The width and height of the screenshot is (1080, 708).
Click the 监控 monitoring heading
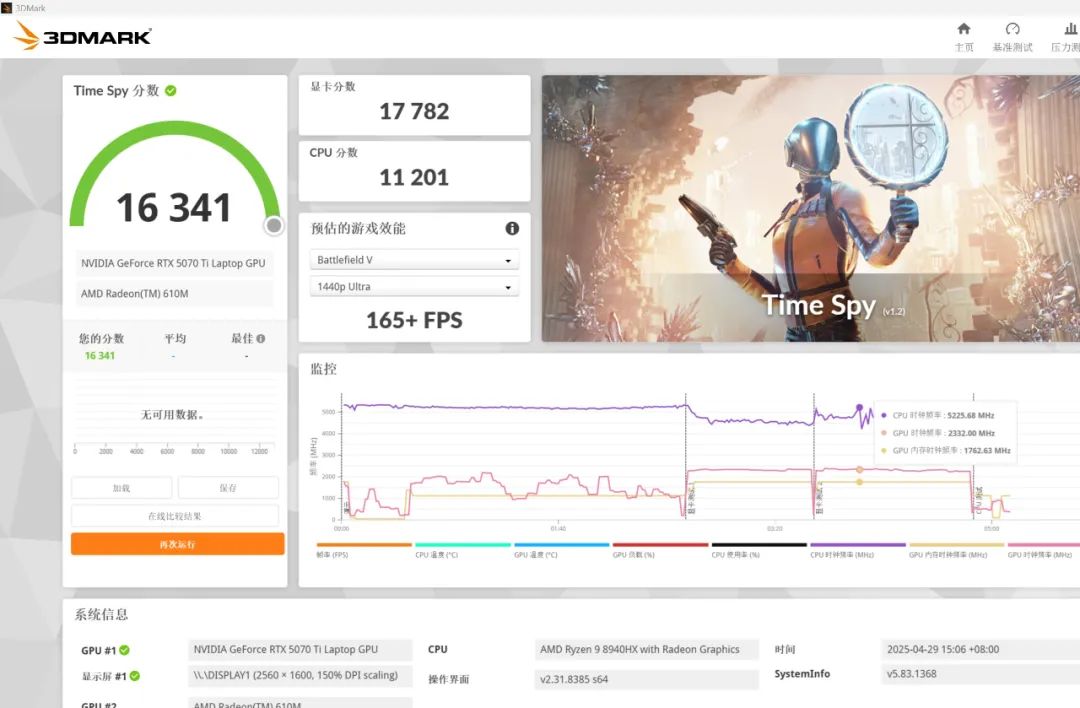pyautogui.click(x=323, y=369)
